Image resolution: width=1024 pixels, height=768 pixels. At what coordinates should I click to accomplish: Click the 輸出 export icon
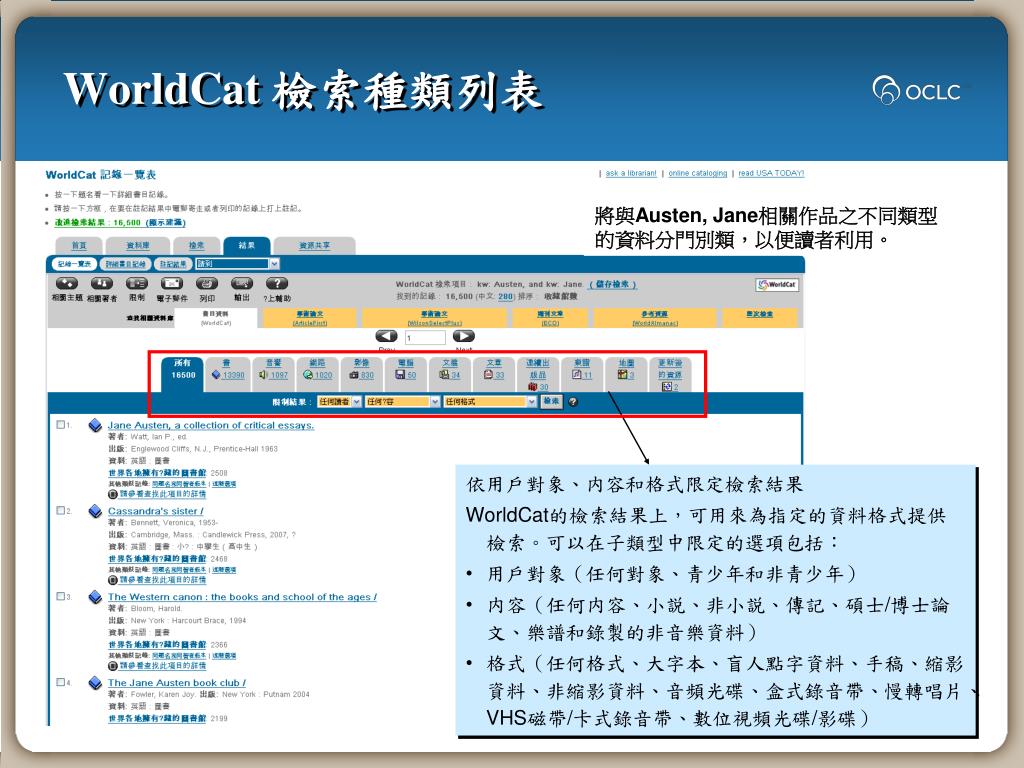click(x=242, y=283)
